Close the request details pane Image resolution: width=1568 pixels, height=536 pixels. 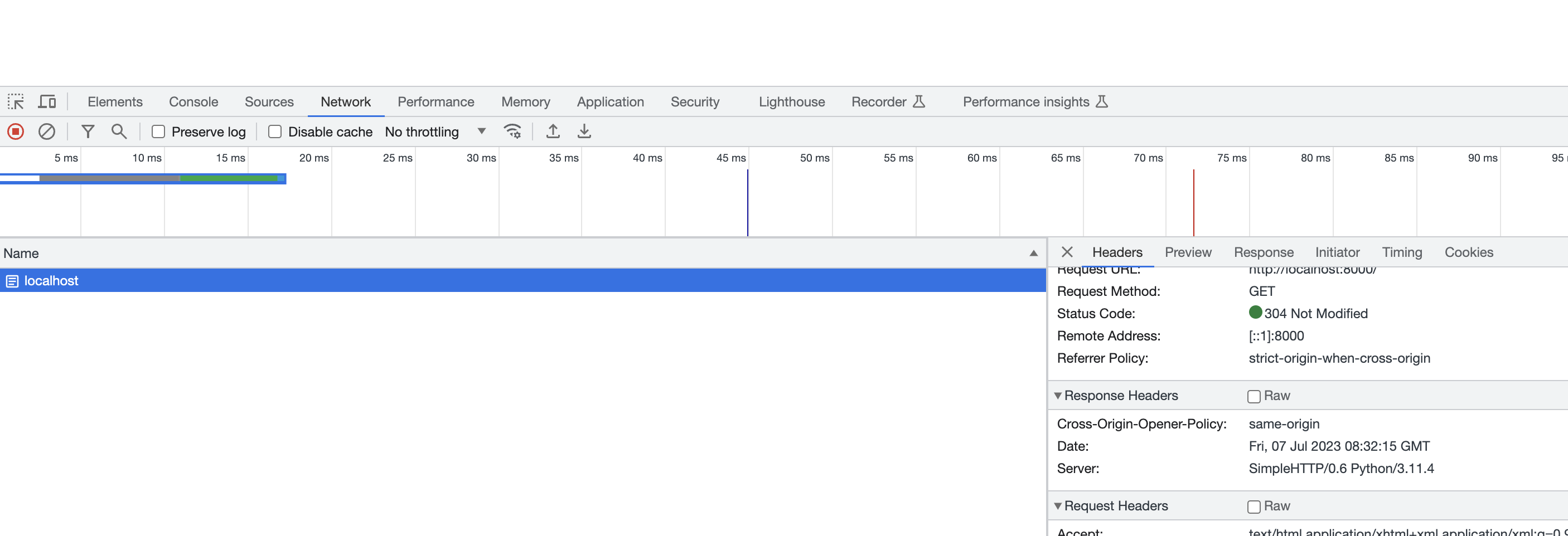pos(1067,252)
